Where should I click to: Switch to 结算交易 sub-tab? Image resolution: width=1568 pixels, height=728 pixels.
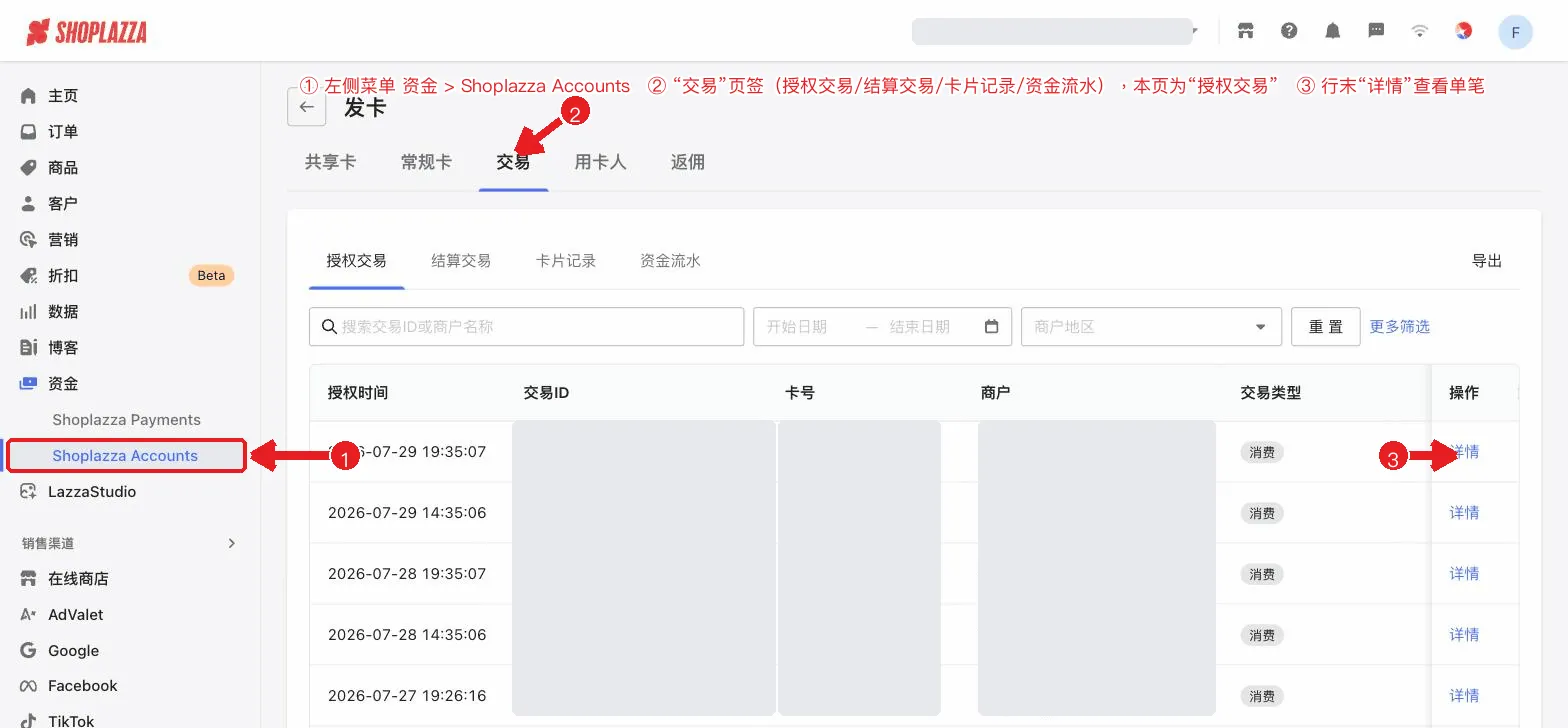tap(461, 261)
